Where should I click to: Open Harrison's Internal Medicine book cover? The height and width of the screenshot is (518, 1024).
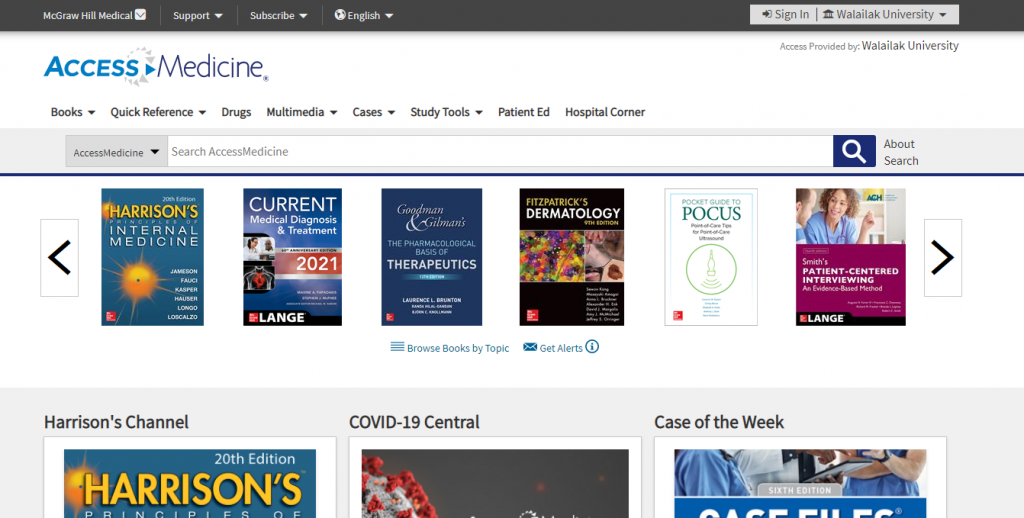coord(152,257)
